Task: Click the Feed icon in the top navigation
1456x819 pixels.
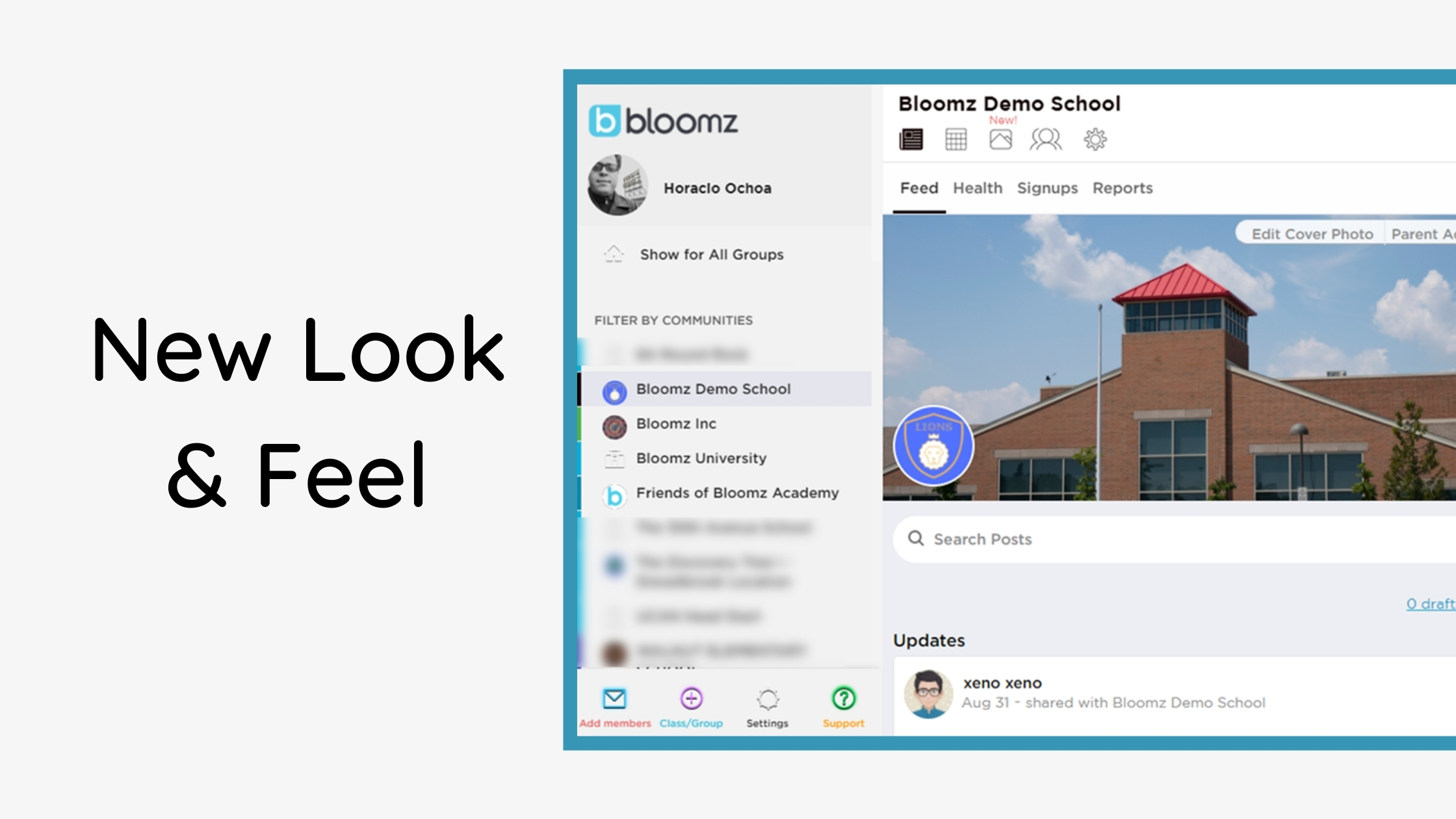Action: (911, 138)
